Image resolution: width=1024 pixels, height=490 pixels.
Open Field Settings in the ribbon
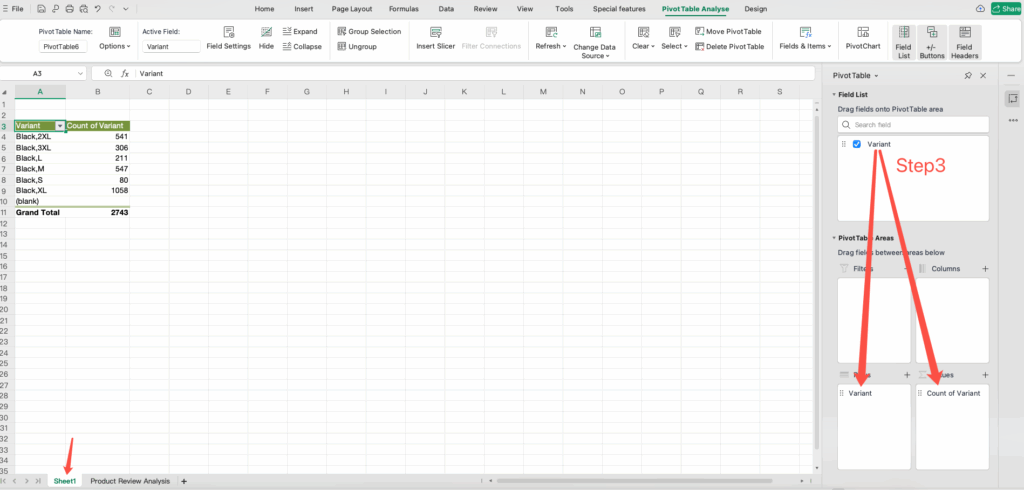coord(228,38)
